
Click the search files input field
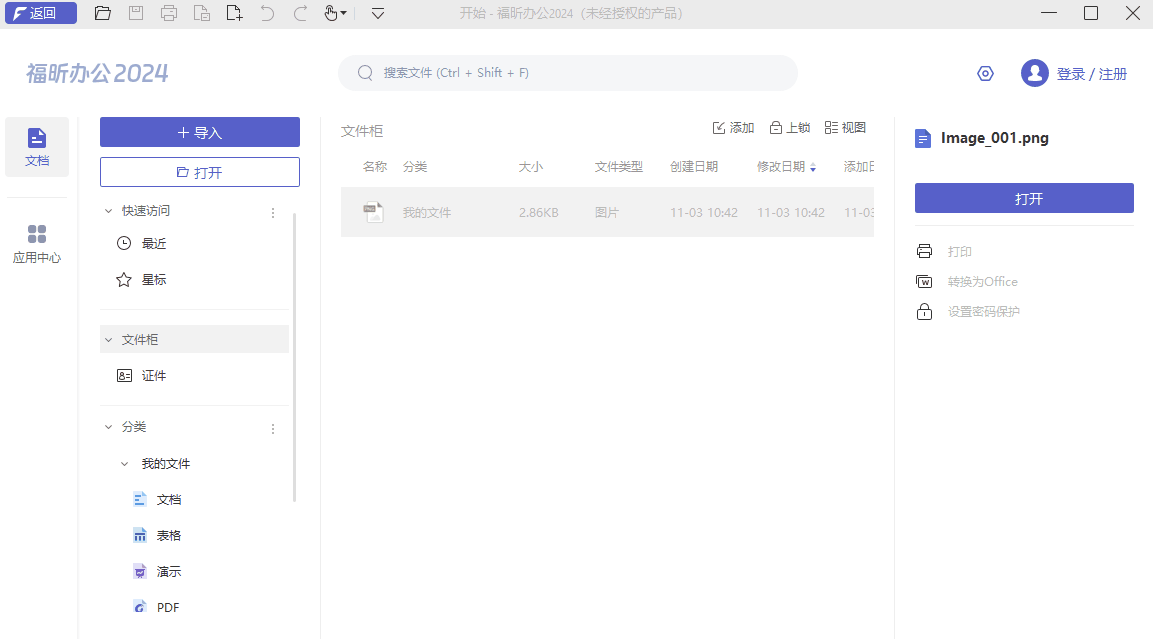pyautogui.click(x=567, y=72)
